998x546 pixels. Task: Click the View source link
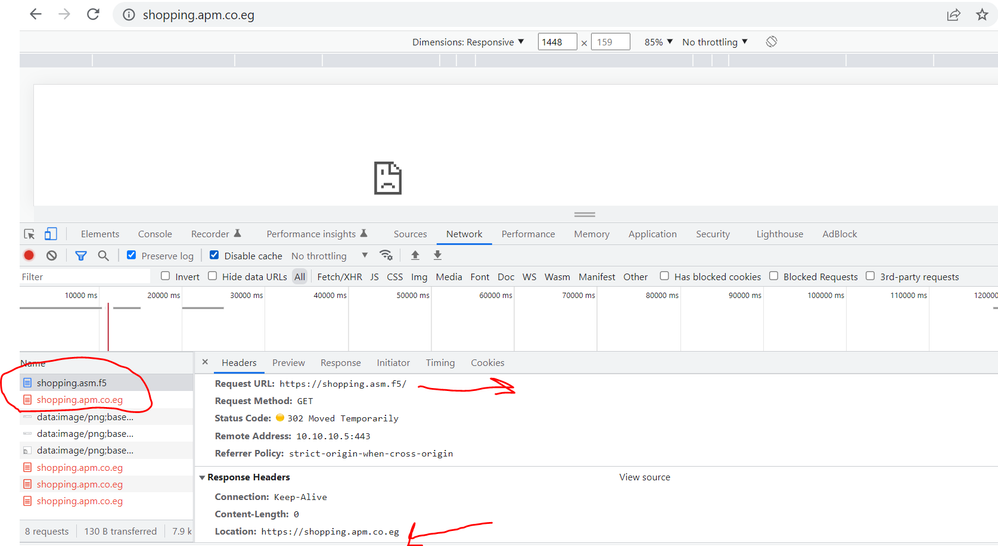pos(644,478)
